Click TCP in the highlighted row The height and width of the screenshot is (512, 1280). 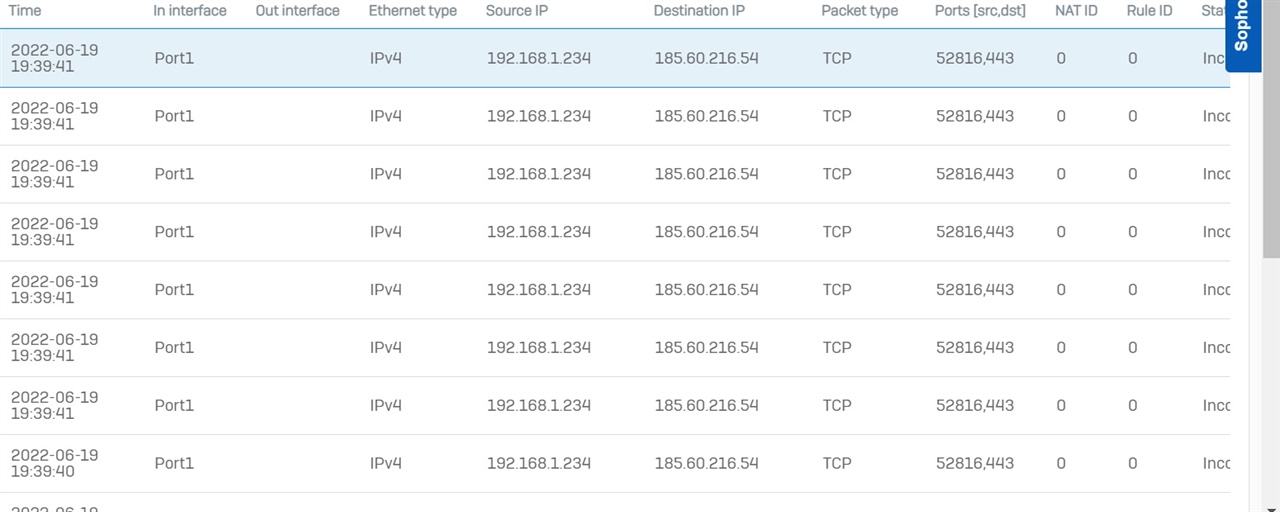pyautogui.click(x=837, y=58)
